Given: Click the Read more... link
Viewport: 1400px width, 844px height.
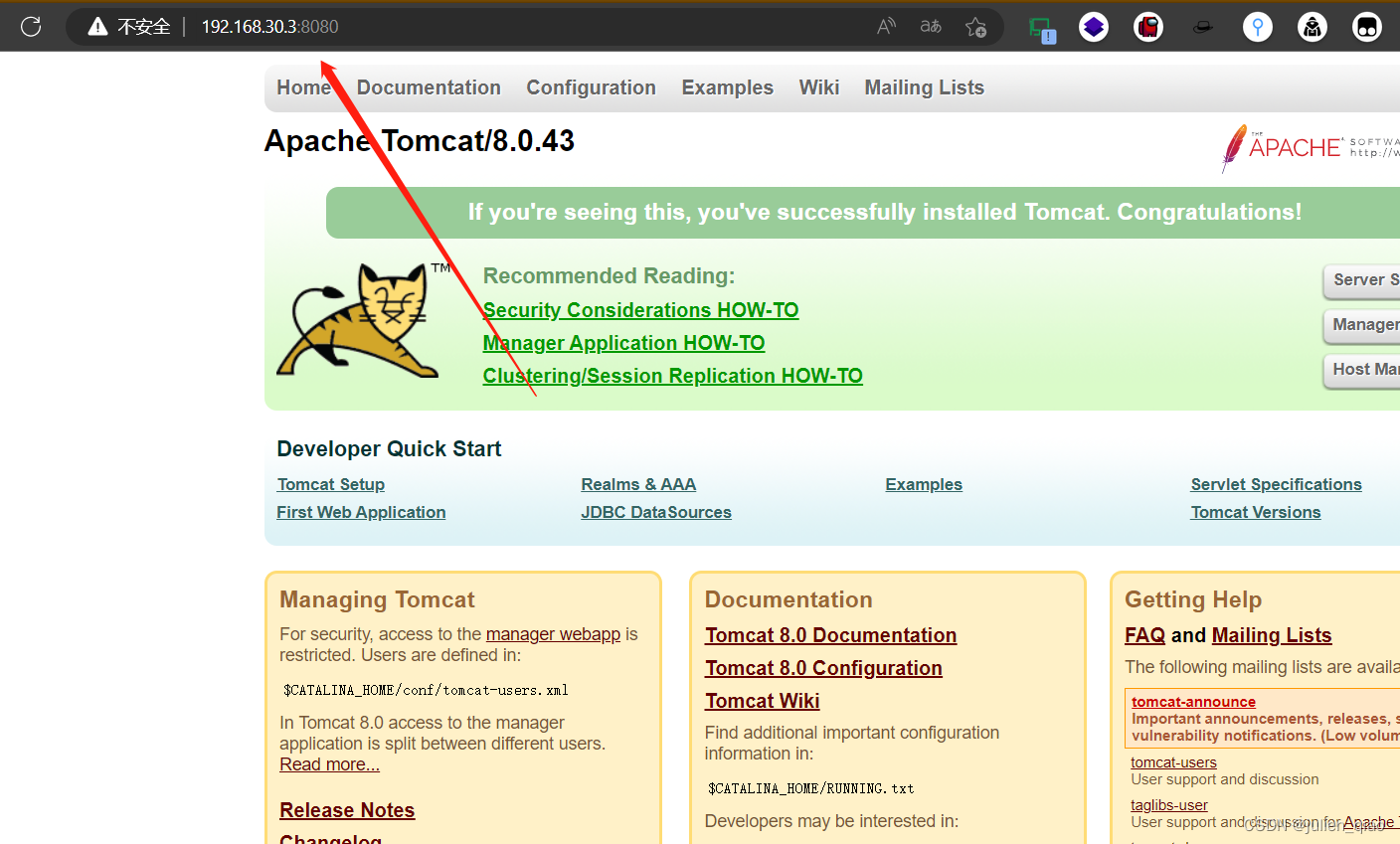Looking at the screenshot, I should [x=329, y=764].
